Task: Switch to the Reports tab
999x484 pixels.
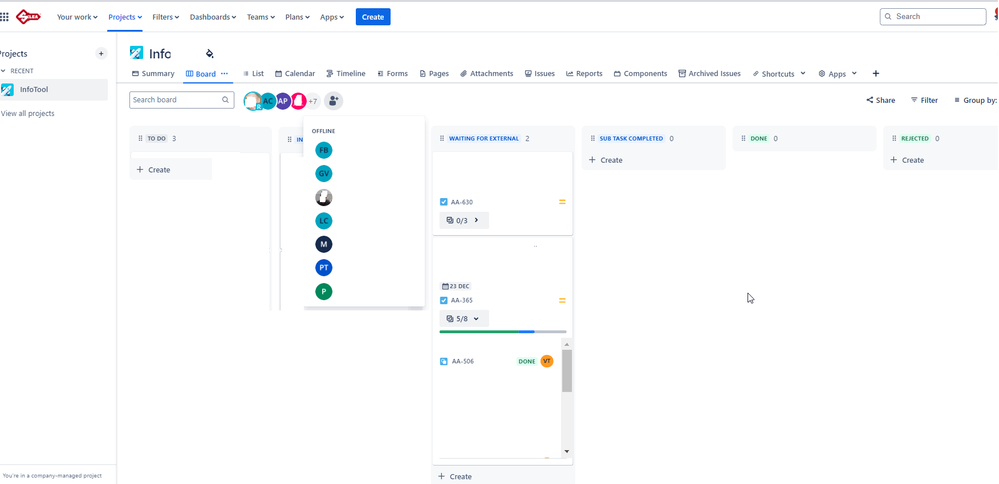Action: point(584,74)
